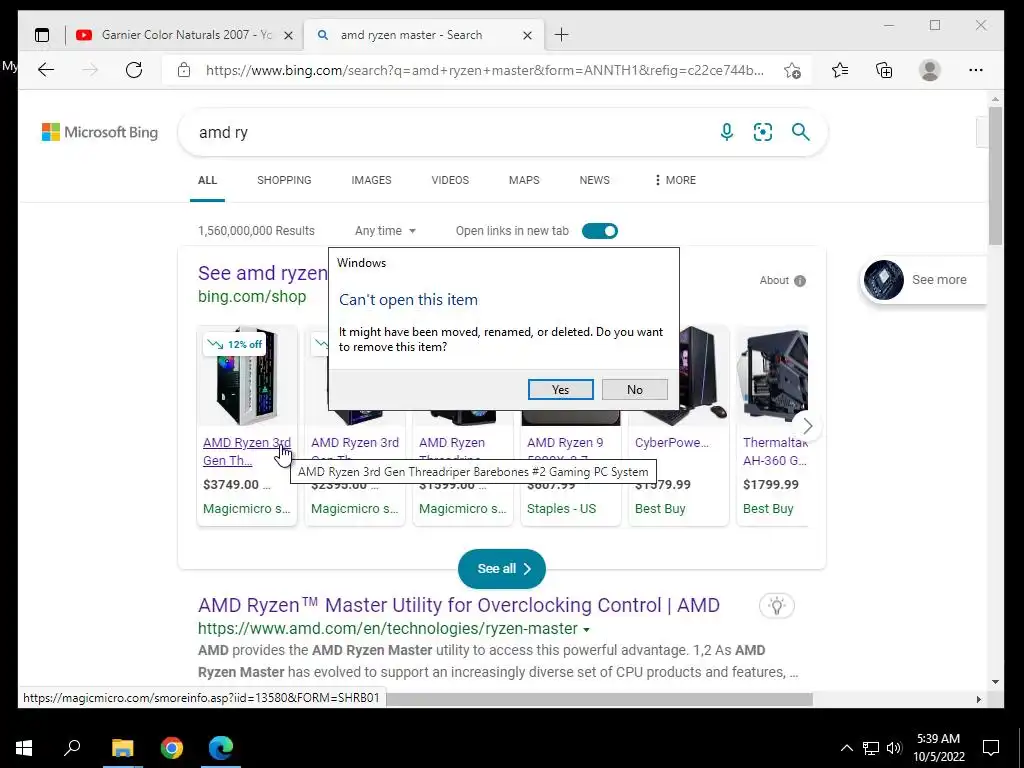This screenshot has height=768, width=1024.
Task: Open File Explorer from taskbar
Action: 122,748
